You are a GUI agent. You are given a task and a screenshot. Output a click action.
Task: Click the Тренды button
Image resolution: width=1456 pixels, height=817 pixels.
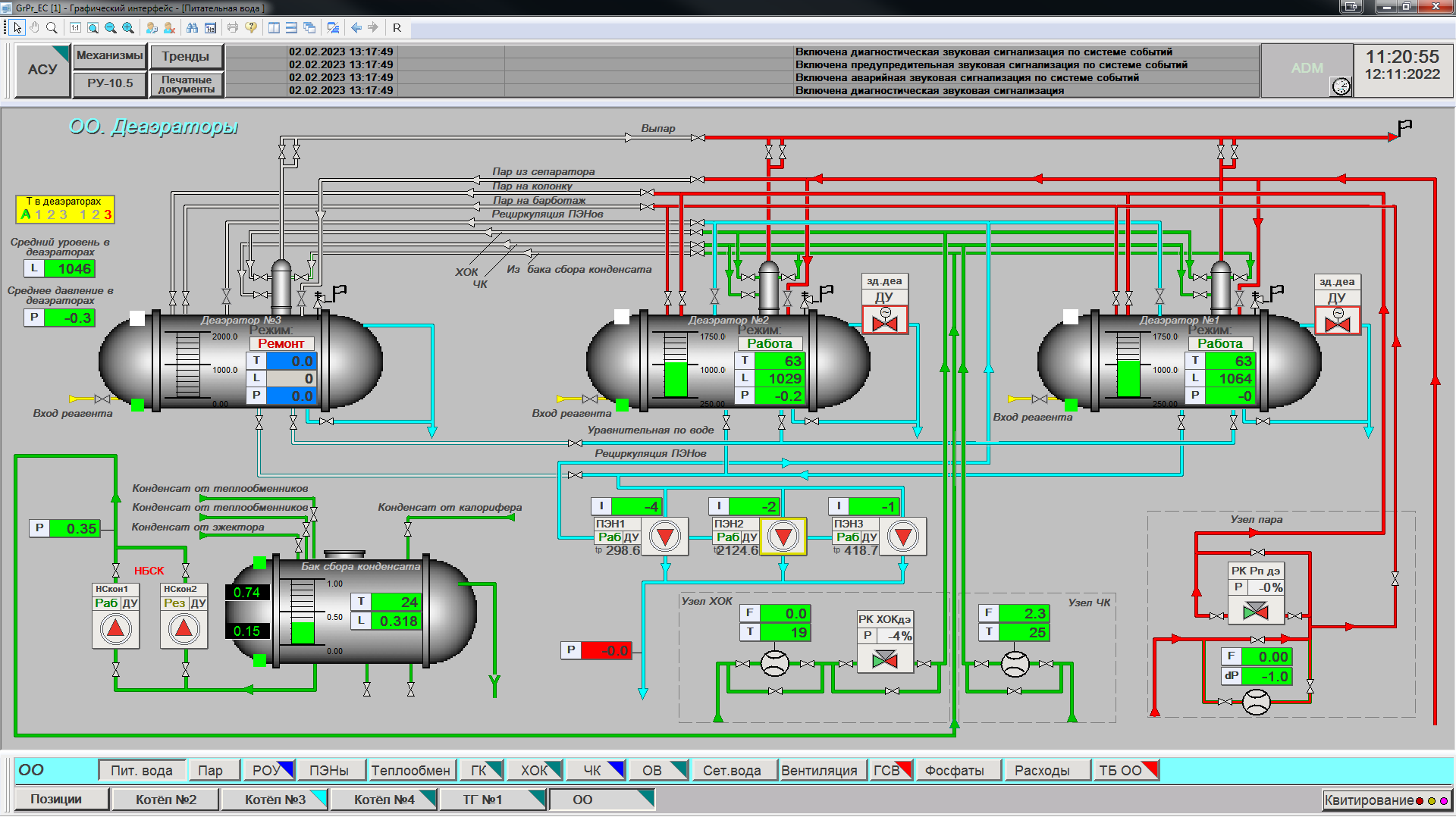(185, 57)
